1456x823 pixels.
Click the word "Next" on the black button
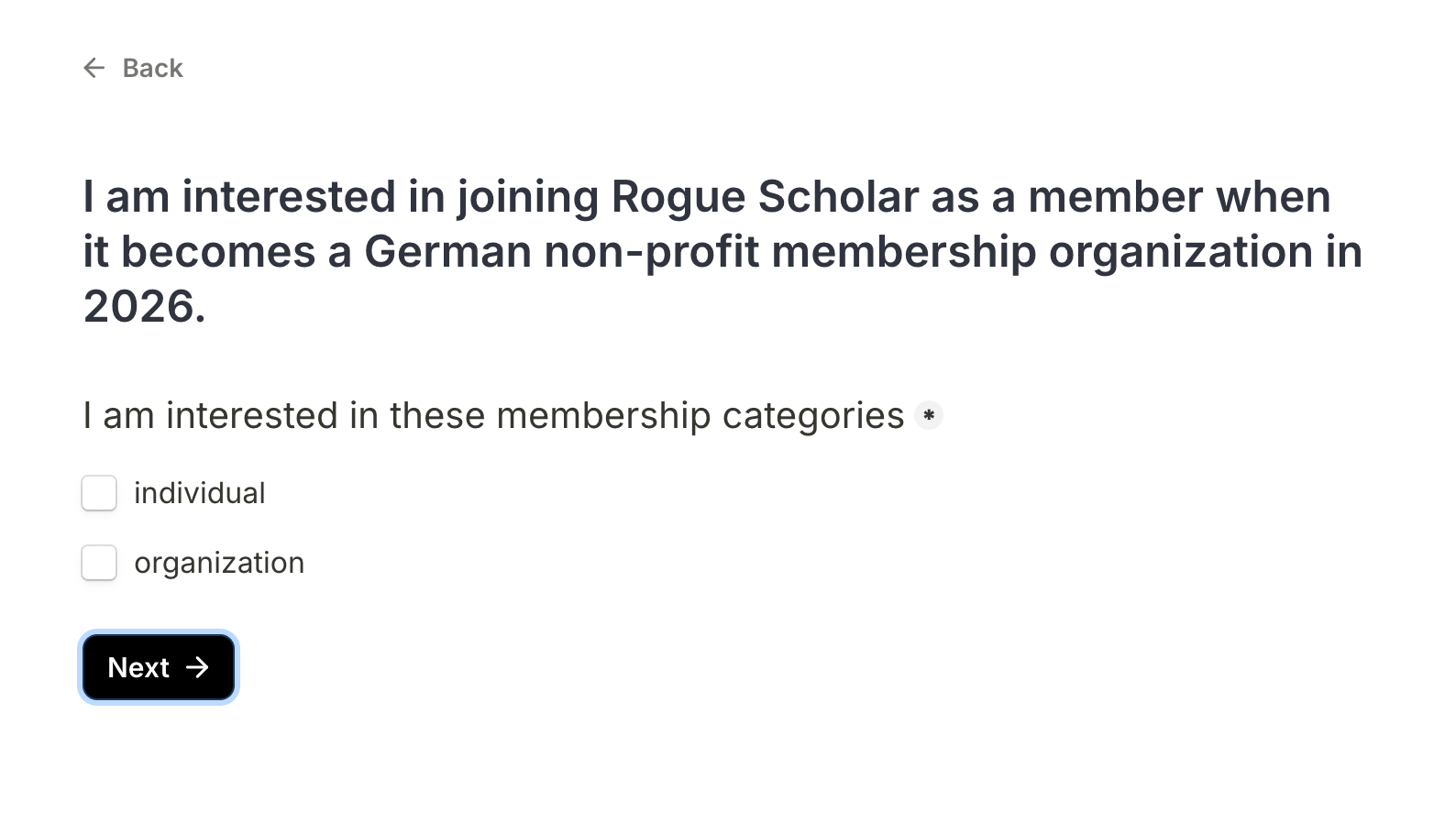138,667
